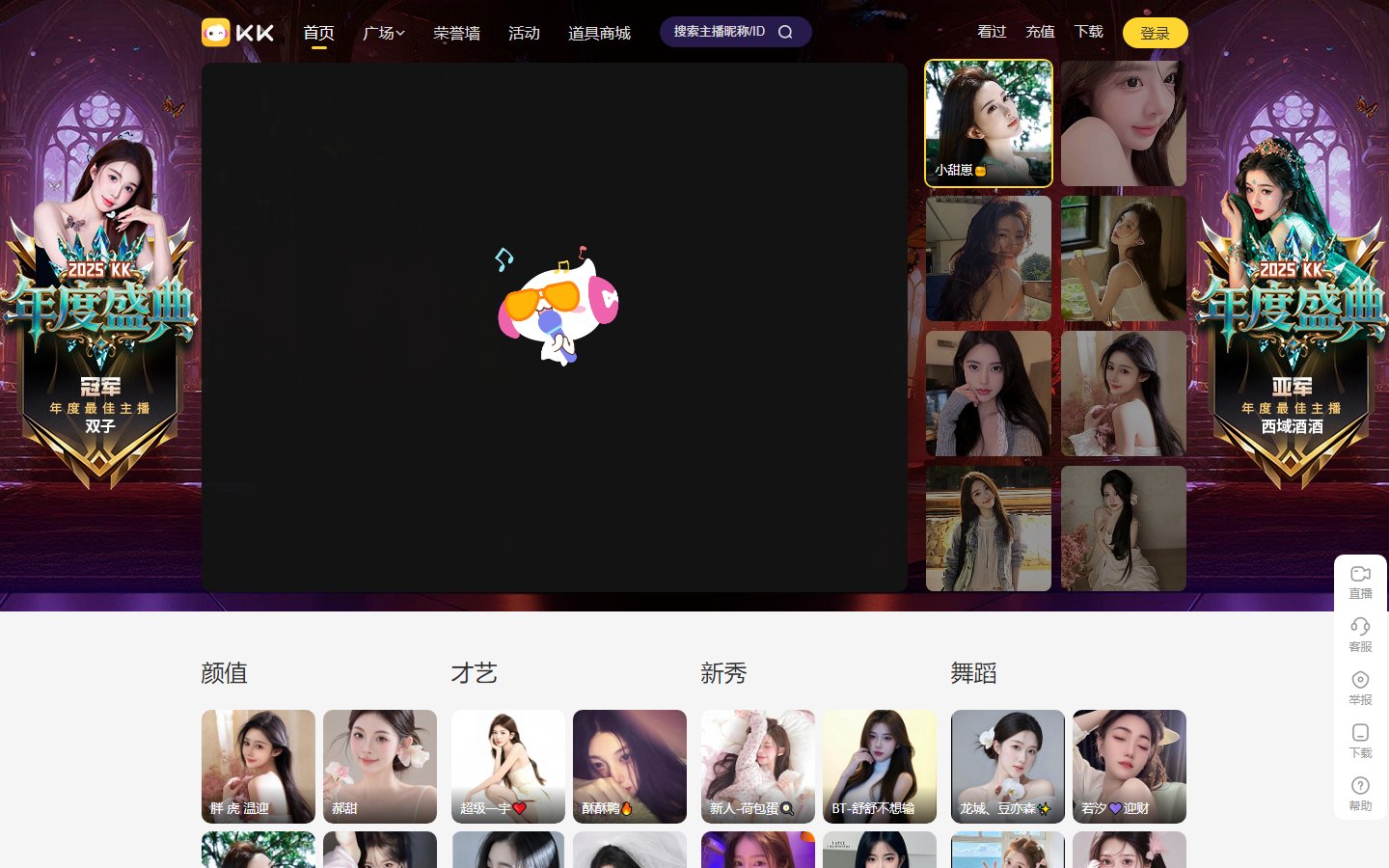Screen dimensions: 1389x868
Task: Click the 新秀 category heading
Action: pyautogui.click(x=723, y=673)
